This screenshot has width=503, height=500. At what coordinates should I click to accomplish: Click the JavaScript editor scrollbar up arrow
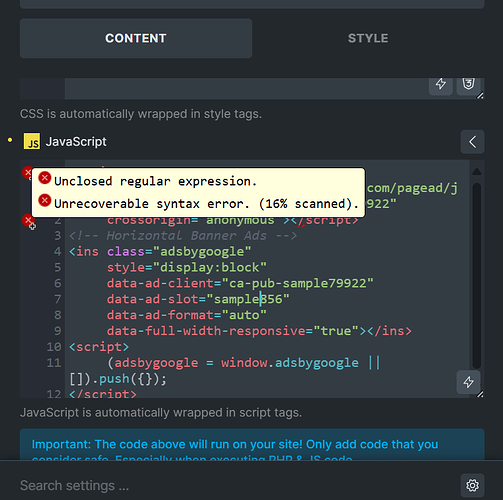point(477,172)
